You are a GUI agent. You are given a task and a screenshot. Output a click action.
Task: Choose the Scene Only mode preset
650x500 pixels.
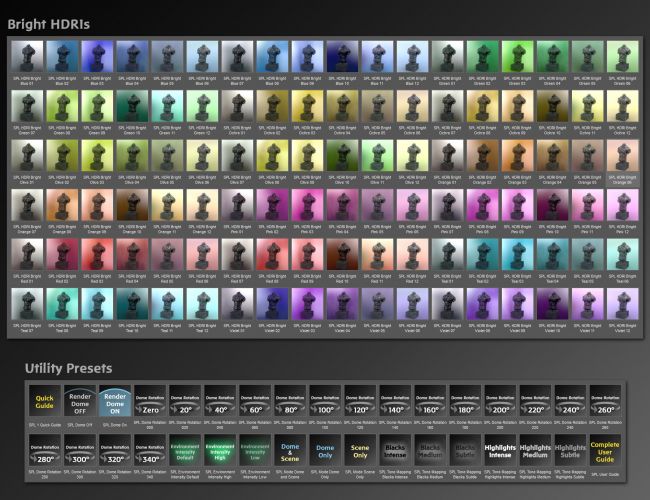click(x=360, y=455)
